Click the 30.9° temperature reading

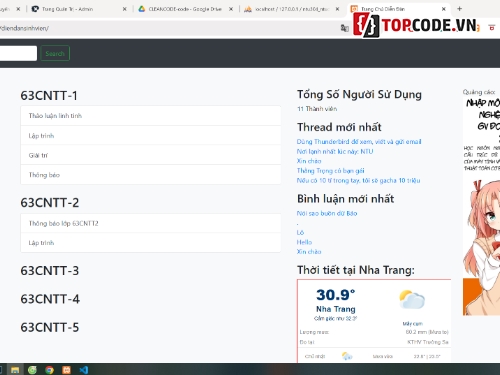point(336,295)
